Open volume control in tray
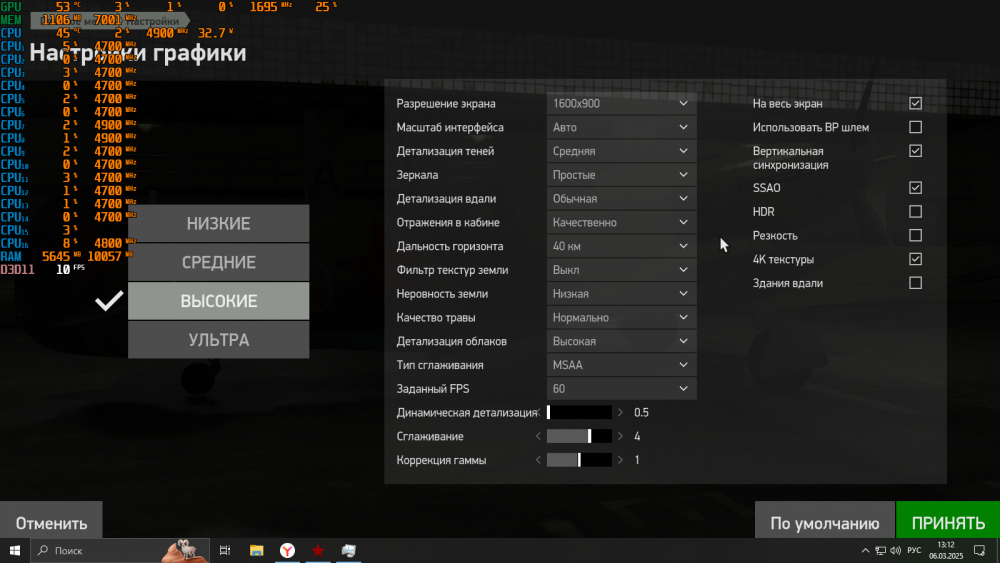Viewport: 1000px width, 563px height. tap(895, 550)
